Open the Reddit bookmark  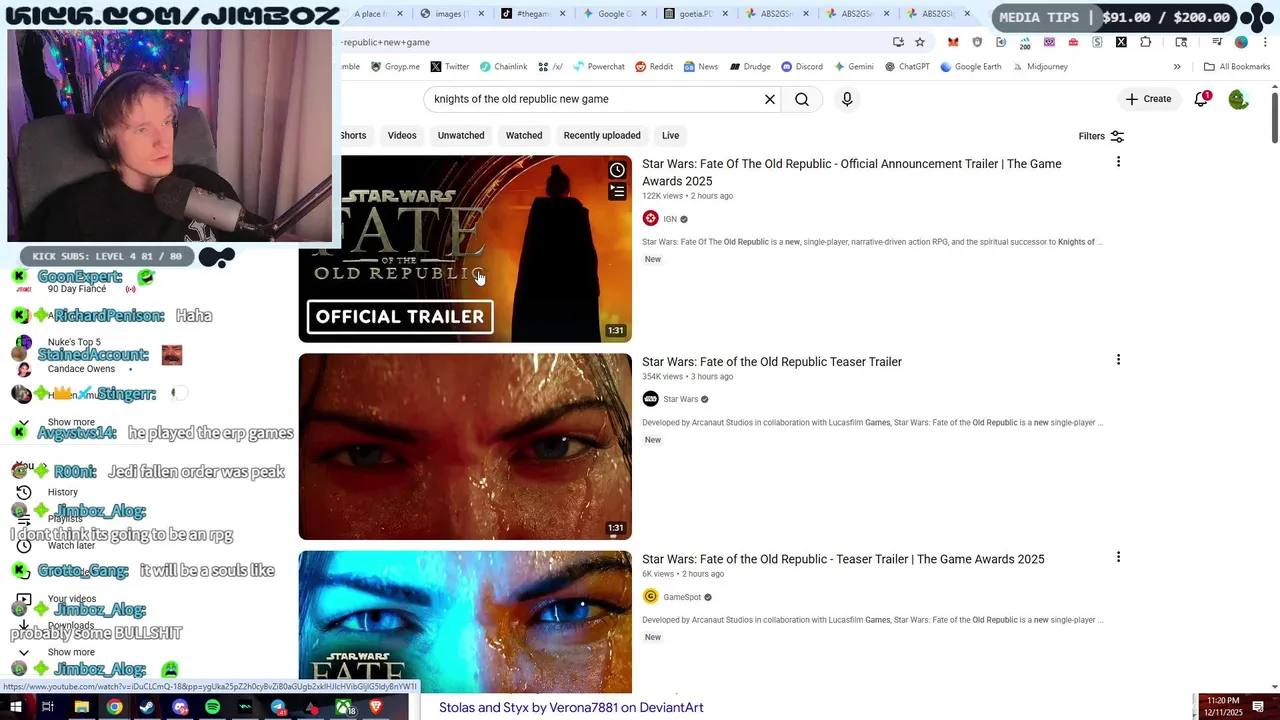[654, 67]
